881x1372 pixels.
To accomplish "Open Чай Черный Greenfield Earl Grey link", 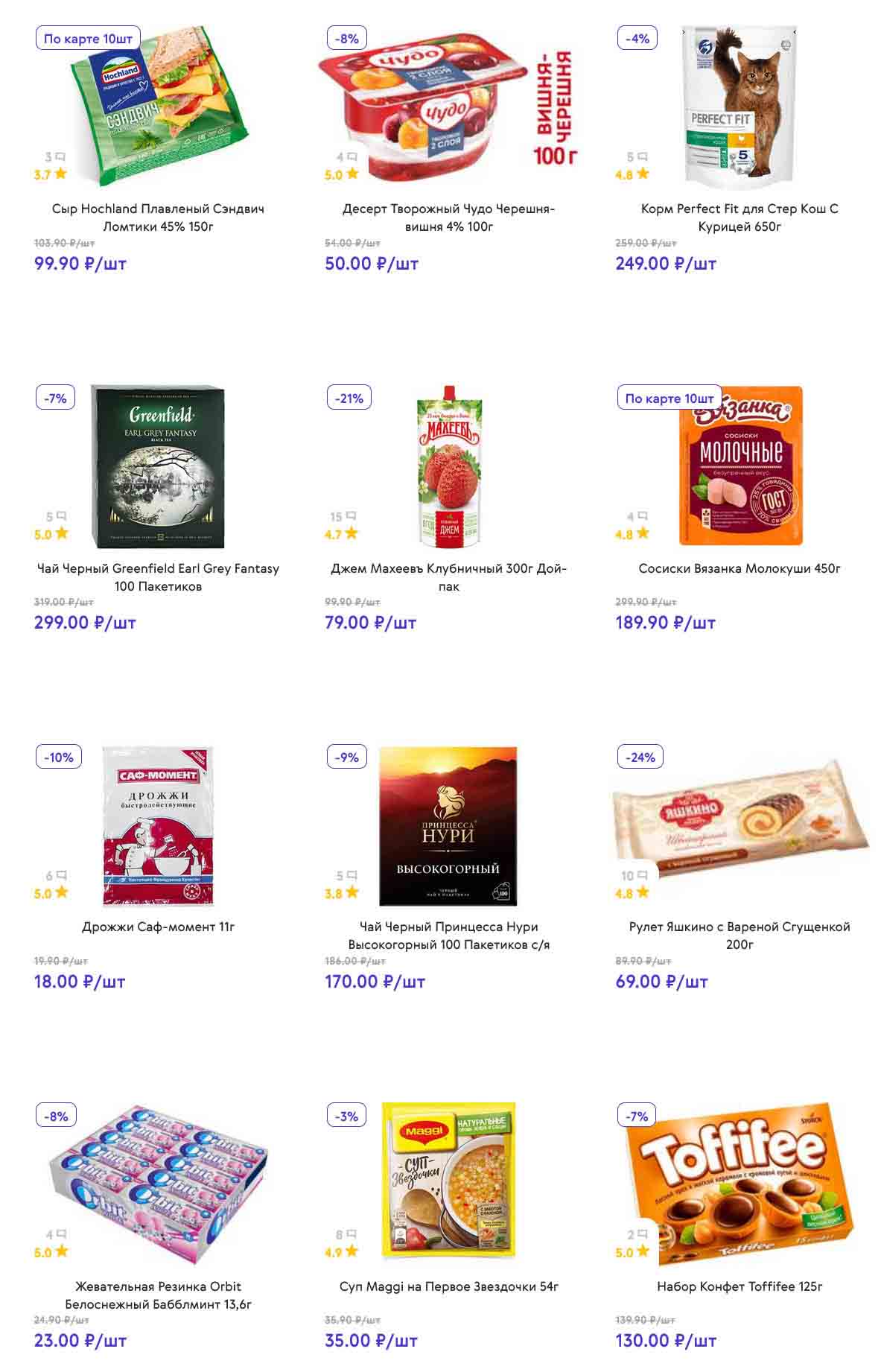I will (x=158, y=577).
